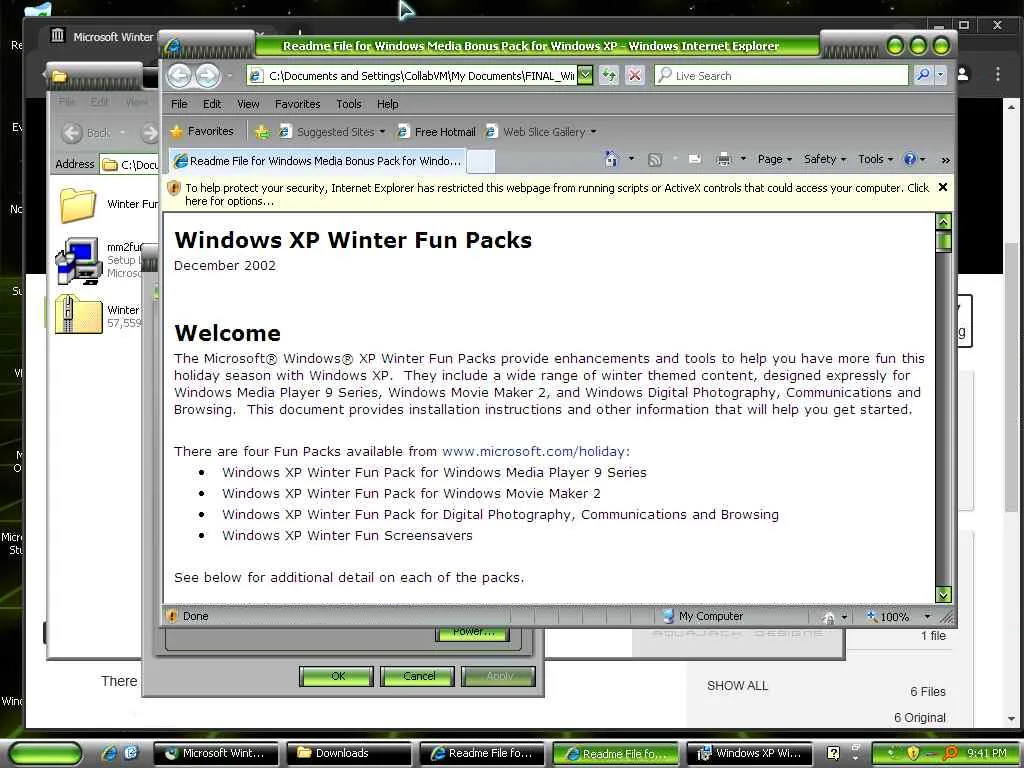1024x768 pixels.
Task: Click the Favorites star button
Action: click(x=202, y=131)
